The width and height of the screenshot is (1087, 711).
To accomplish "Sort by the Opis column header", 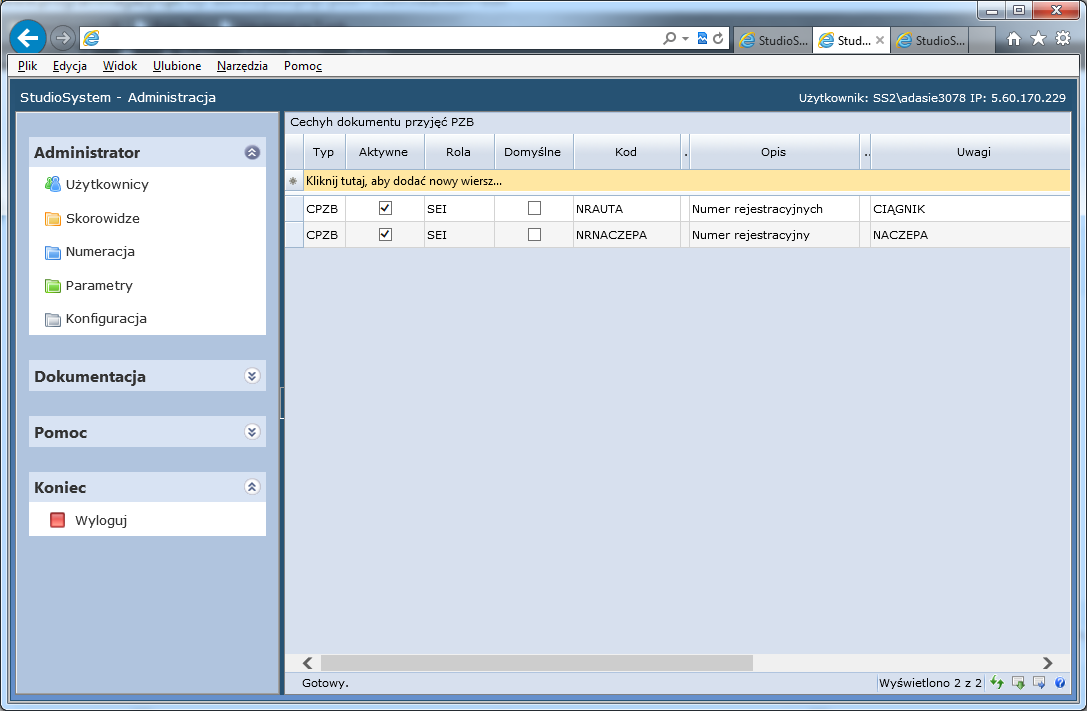I will pyautogui.click(x=774, y=152).
